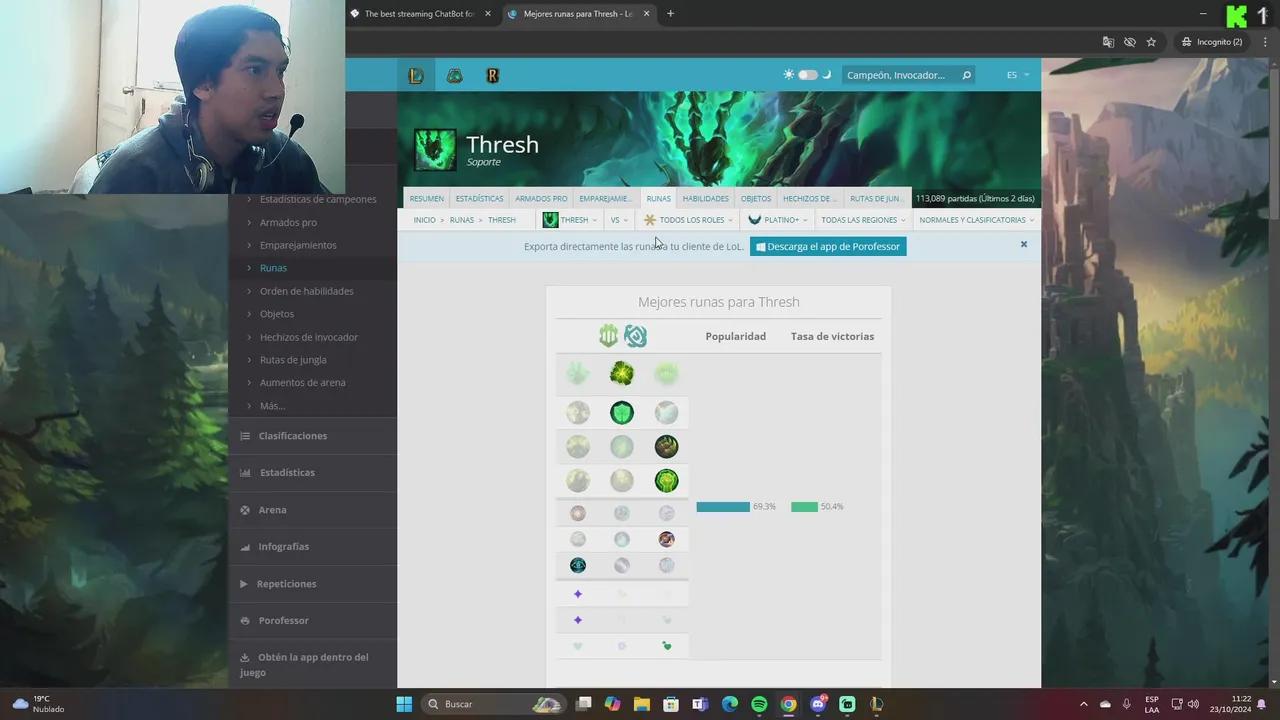
Task: Close the Porofessor export banner
Action: [x=1024, y=244]
